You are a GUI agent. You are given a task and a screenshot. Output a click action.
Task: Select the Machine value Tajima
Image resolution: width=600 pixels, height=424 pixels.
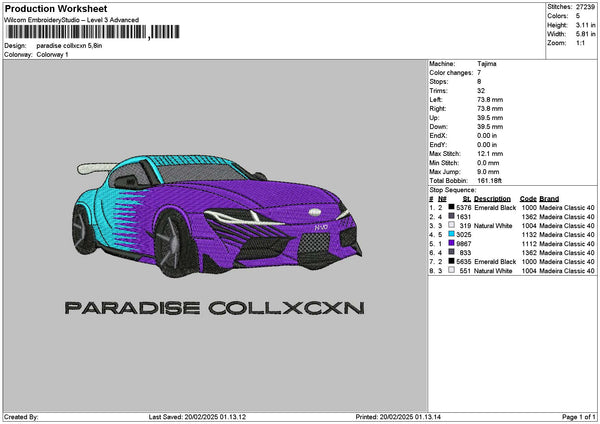pos(487,64)
